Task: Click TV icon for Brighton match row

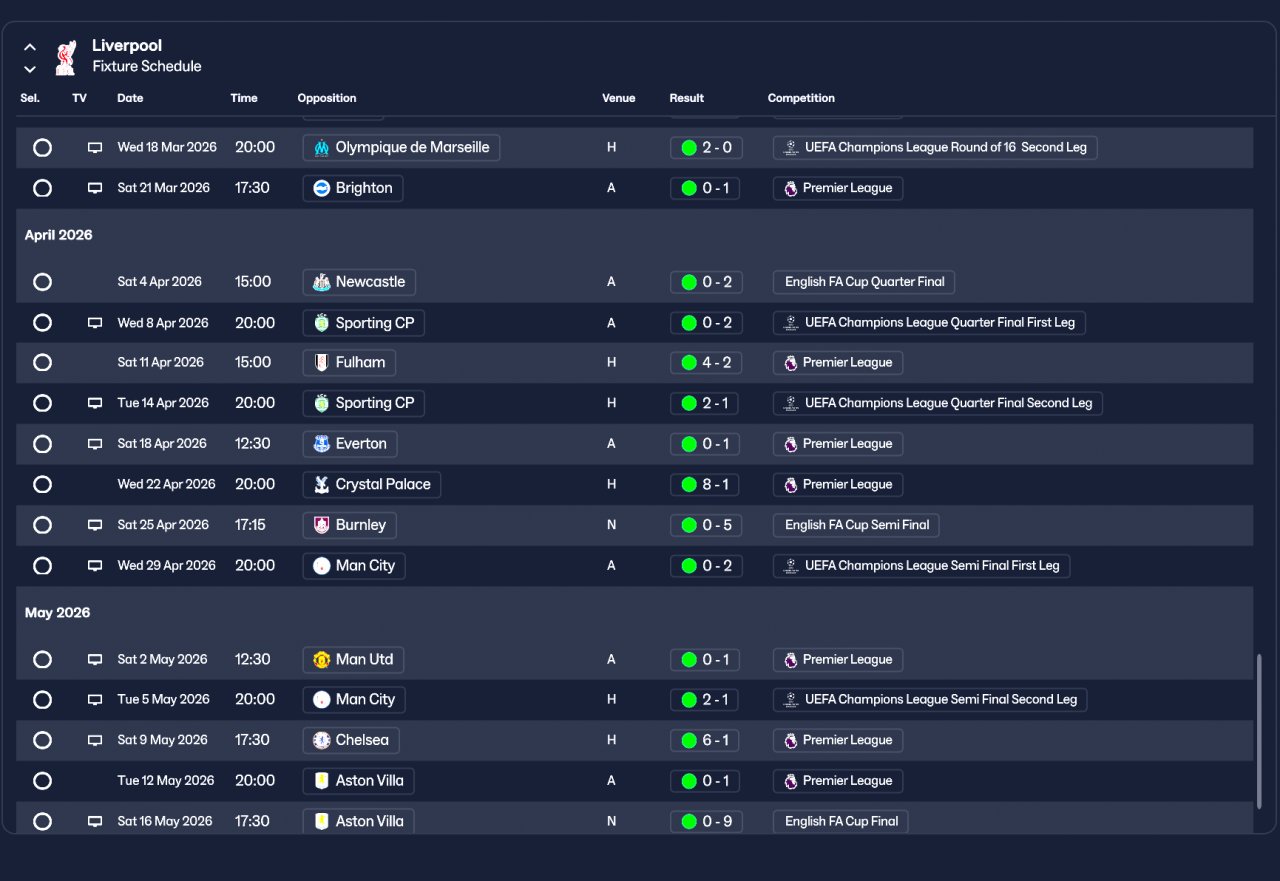Action: pos(95,188)
